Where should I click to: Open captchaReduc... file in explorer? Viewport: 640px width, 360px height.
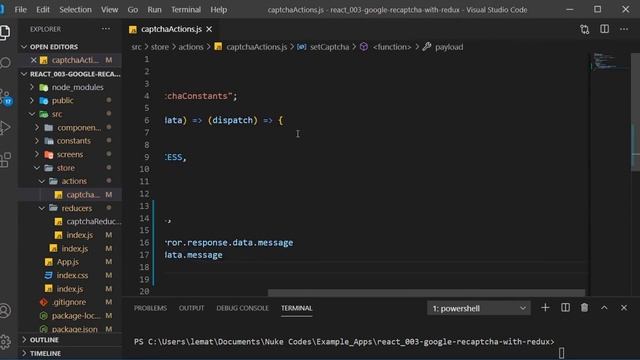click(x=69, y=222)
